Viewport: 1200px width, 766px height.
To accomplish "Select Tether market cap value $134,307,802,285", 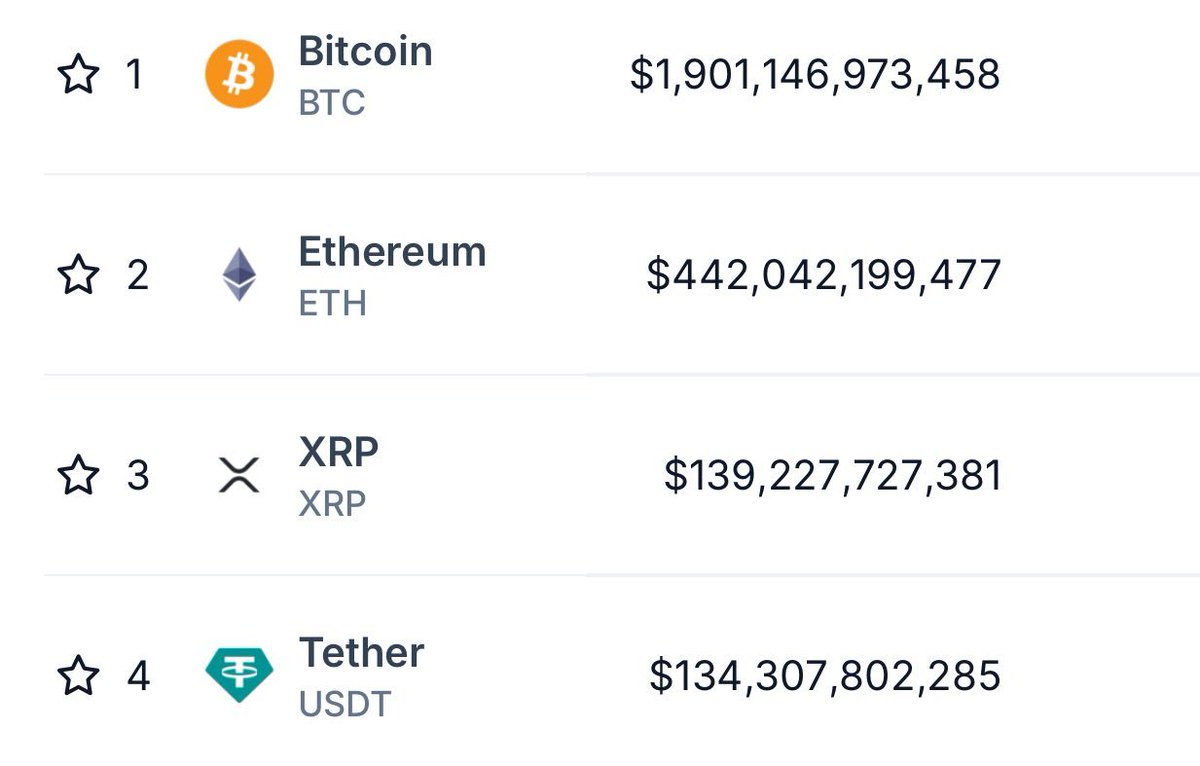I will [x=825, y=675].
